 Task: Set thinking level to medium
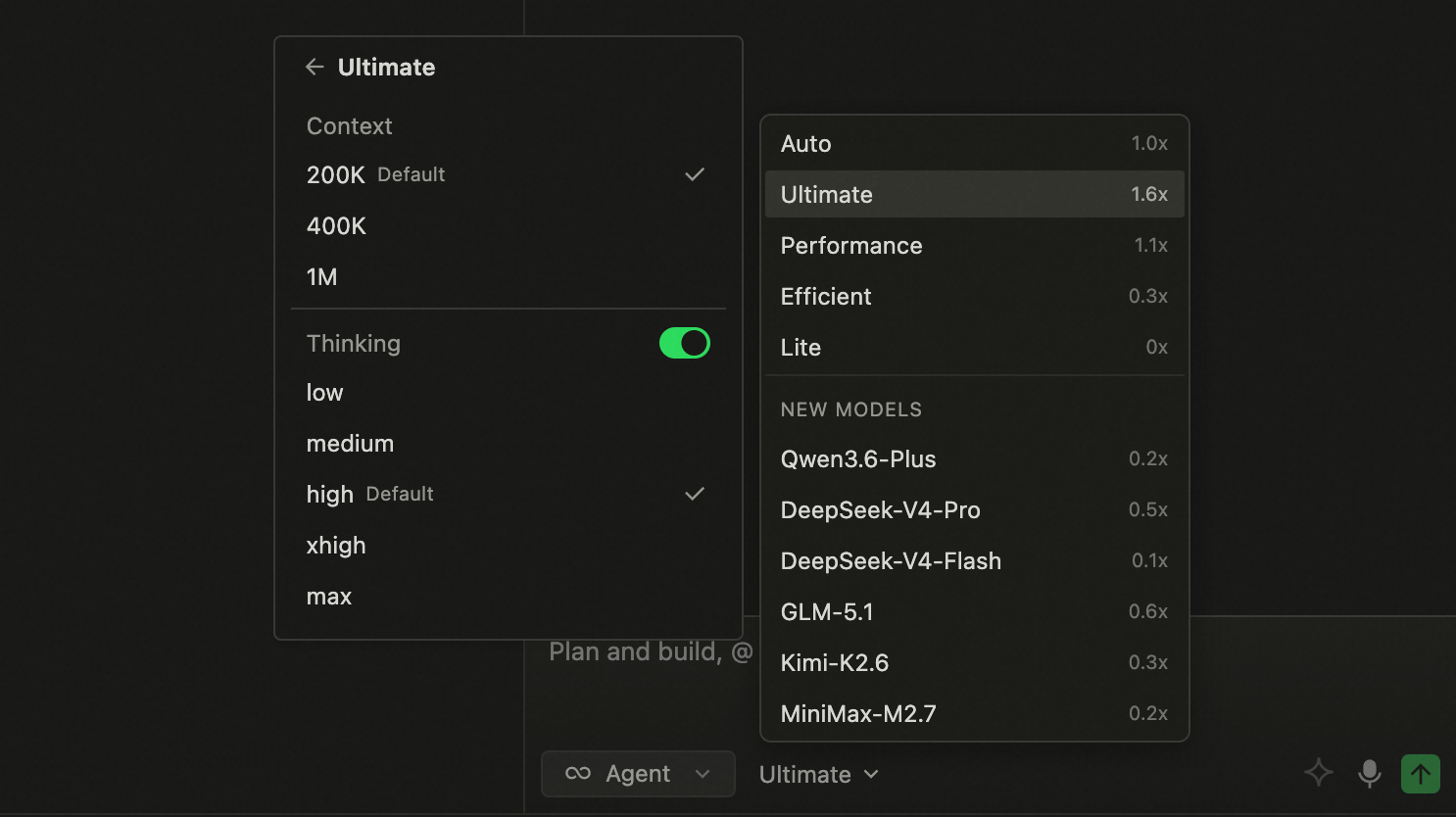tap(509, 443)
